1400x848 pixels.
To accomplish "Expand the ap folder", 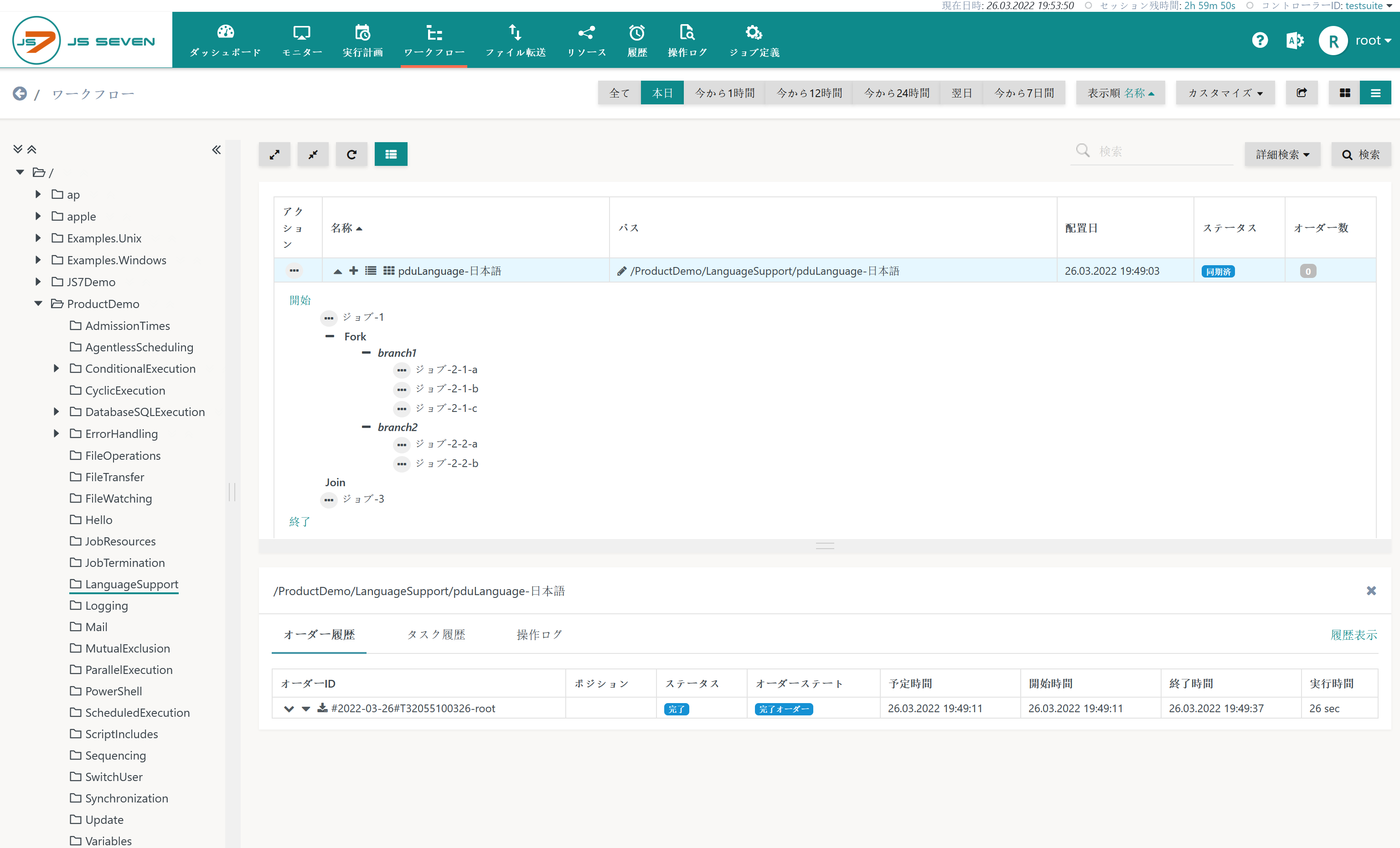I will pyautogui.click(x=38, y=194).
